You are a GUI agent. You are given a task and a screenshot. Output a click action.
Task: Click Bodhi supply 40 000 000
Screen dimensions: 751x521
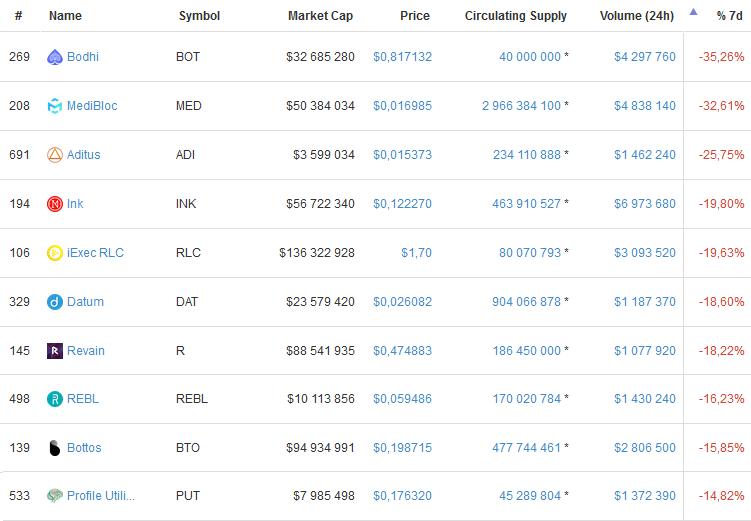click(x=530, y=57)
